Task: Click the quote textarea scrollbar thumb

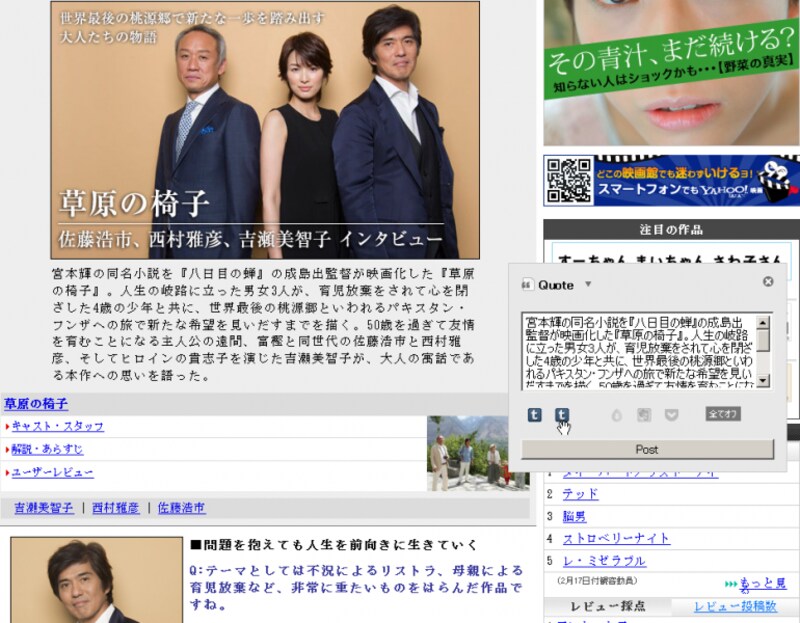Action: 763,340
